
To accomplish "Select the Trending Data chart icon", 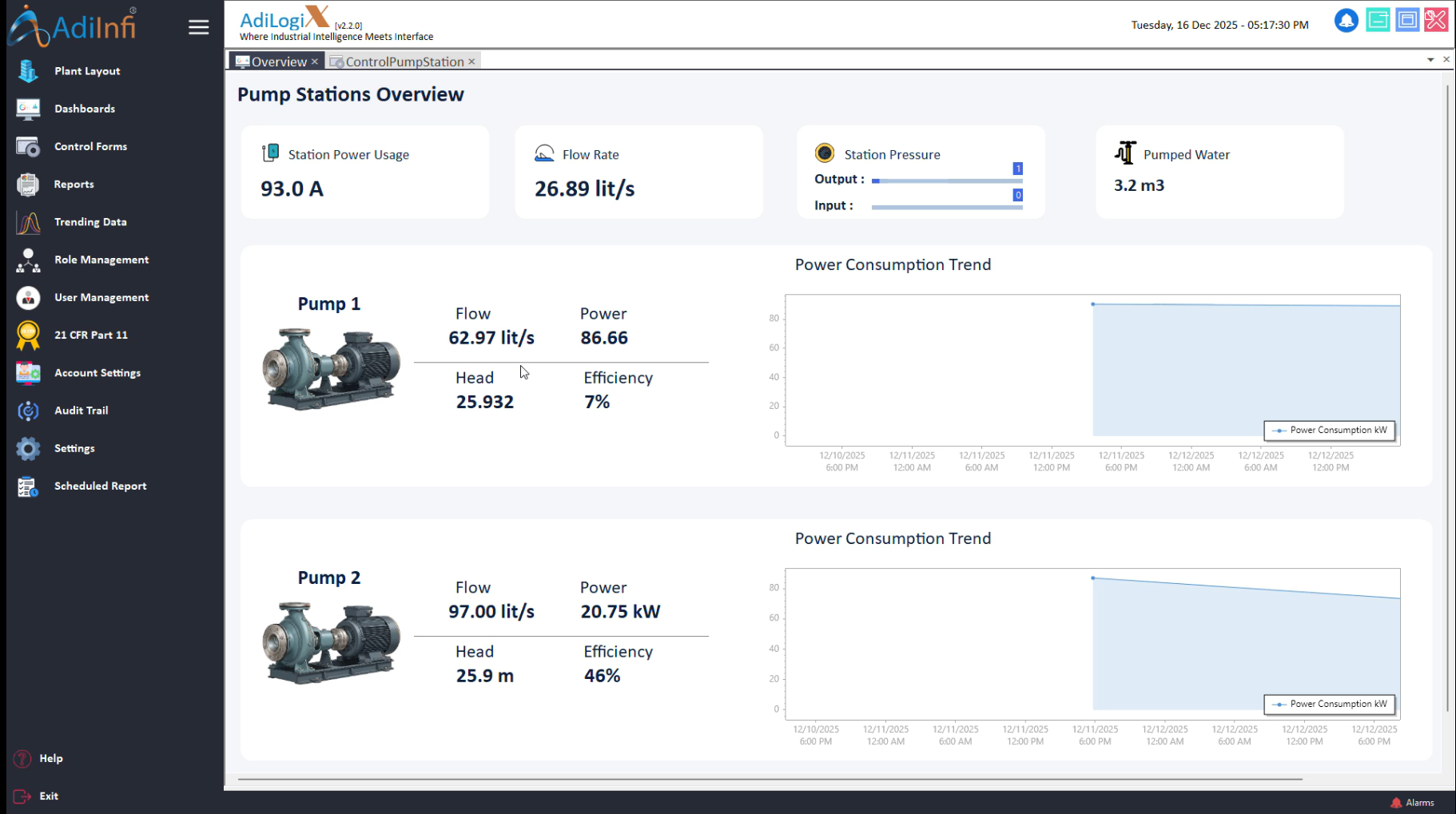I will point(28,223).
